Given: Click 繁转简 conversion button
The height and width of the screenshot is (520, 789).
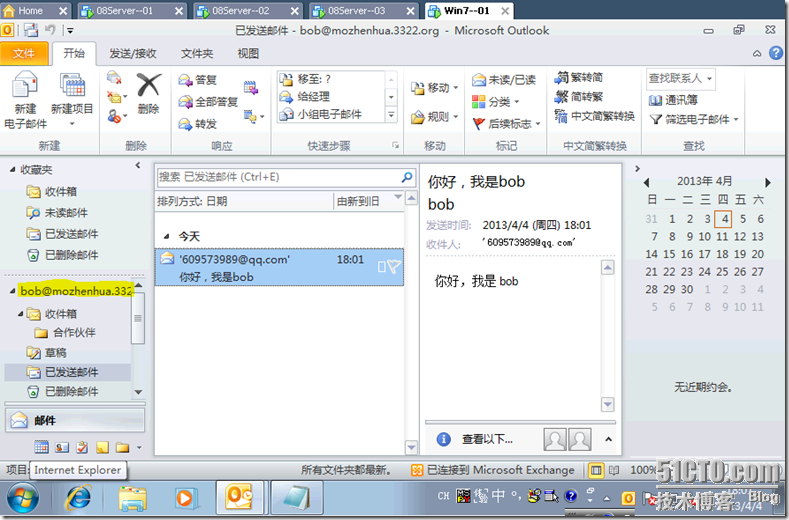Looking at the screenshot, I should click(579, 78).
